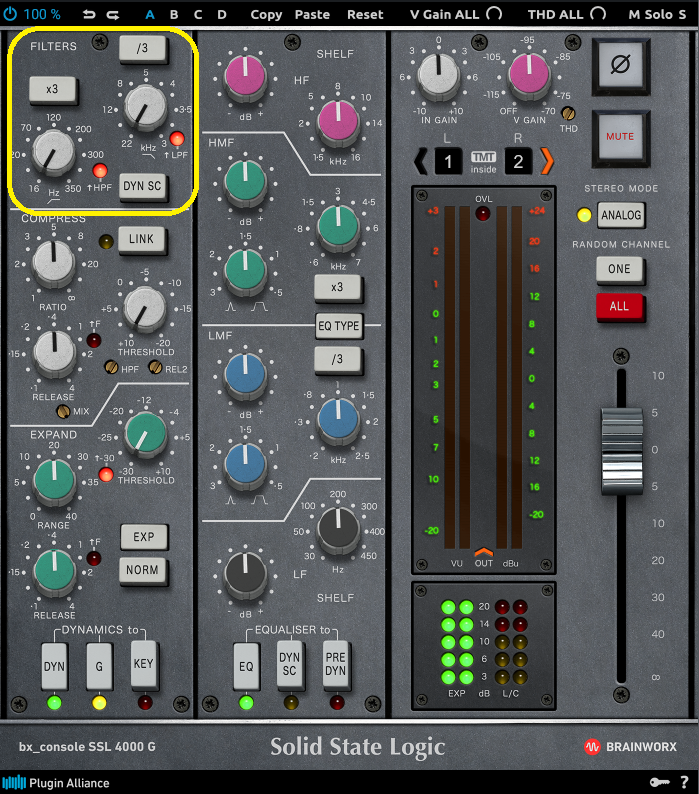
Task: Click the TMT inside badge
Action: click(483, 163)
